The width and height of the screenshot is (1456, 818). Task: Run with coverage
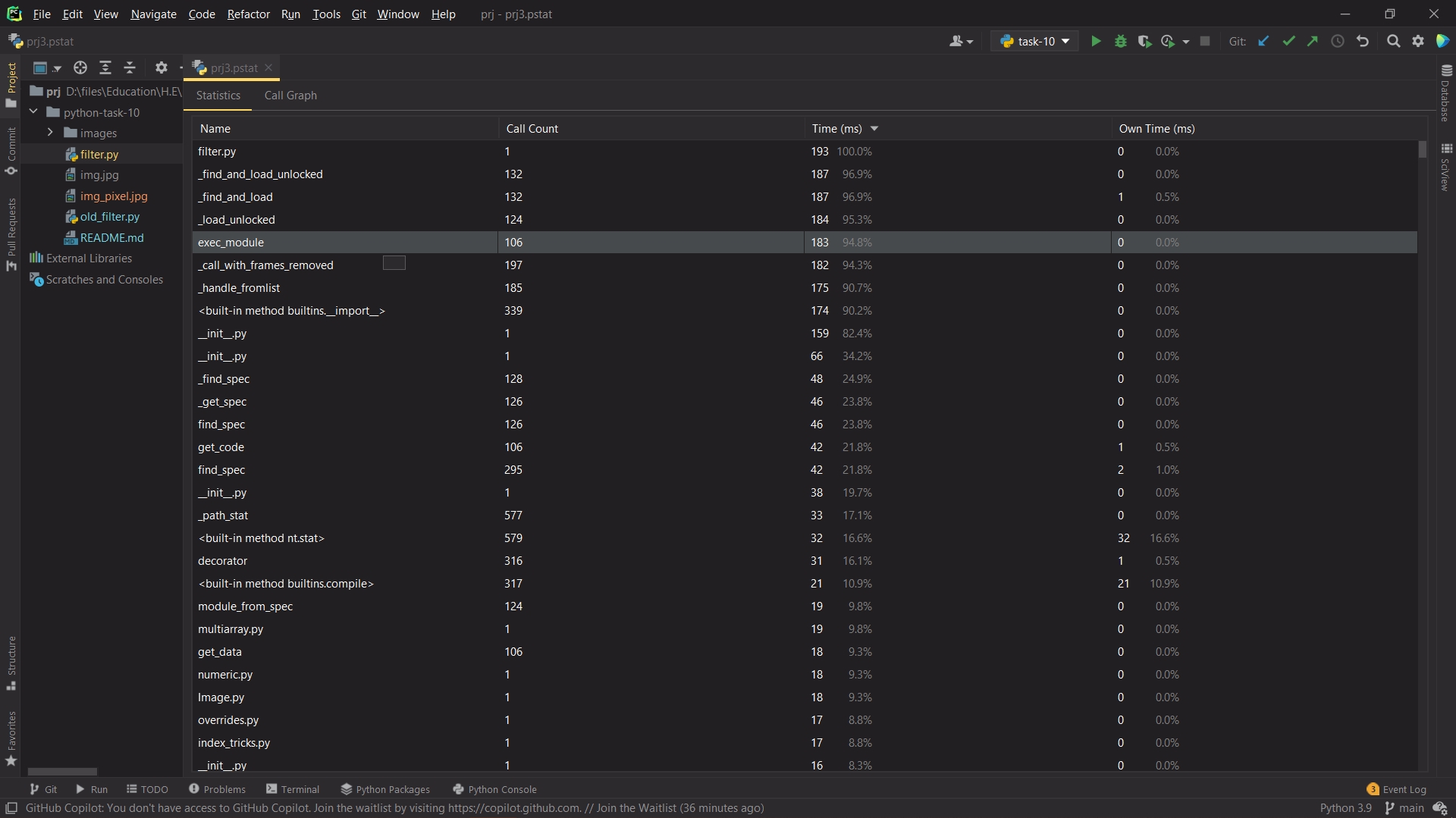(1144, 41)
